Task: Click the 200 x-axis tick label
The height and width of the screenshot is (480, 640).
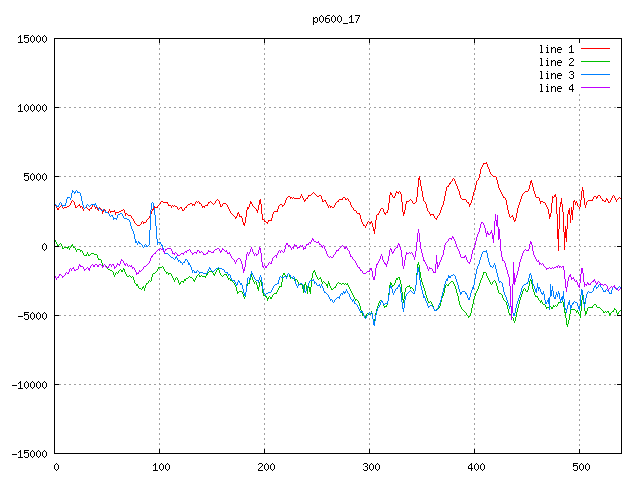Action: (x=265, y=467)
